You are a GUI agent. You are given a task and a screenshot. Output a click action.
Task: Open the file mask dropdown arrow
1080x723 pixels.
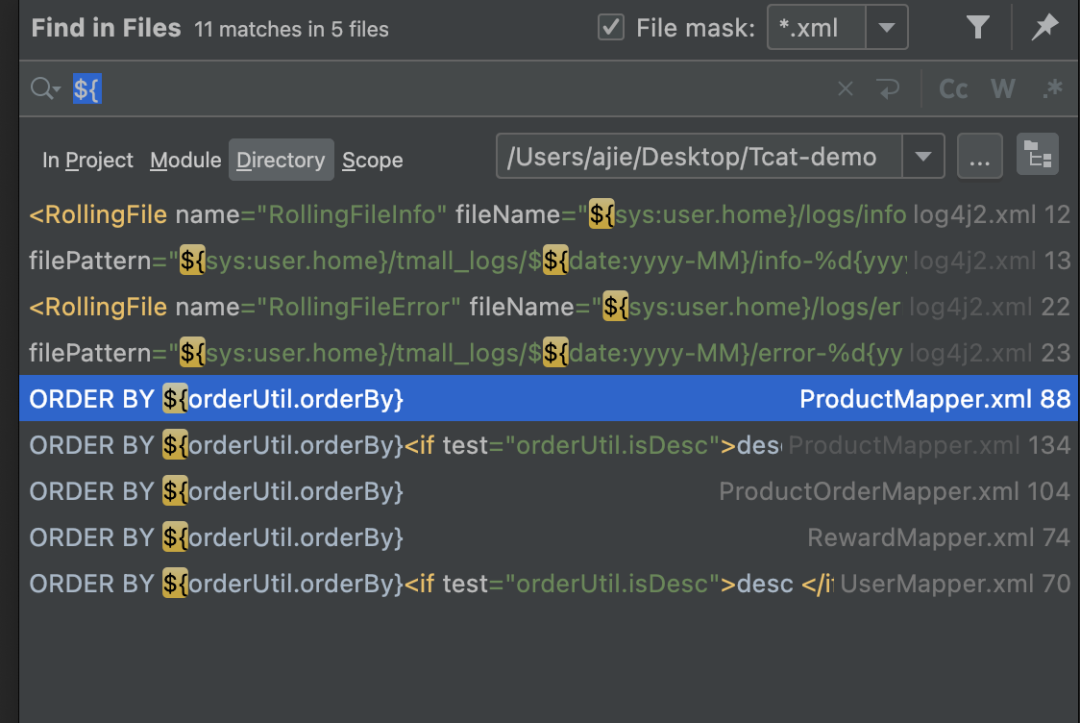click(886, 28)
